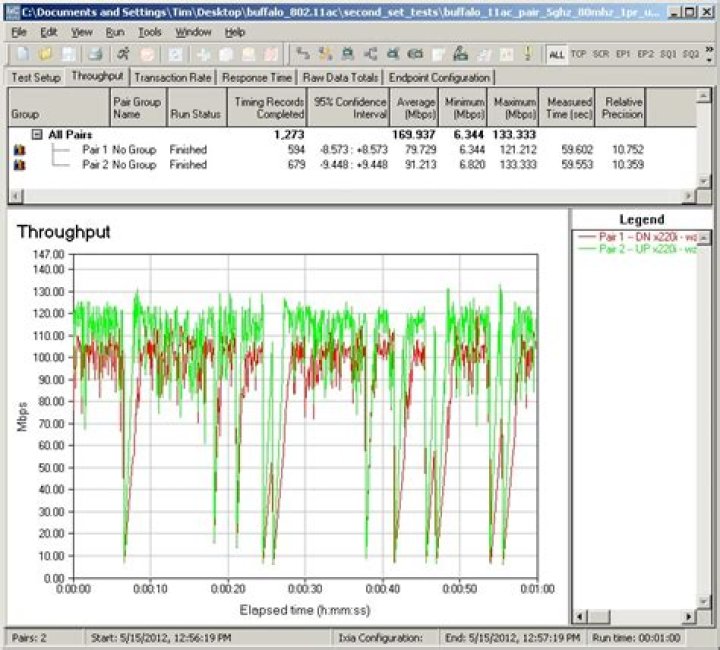
Task: Collapse the All Pairs group
Action: pyautogui.click(x=37, y=134)
